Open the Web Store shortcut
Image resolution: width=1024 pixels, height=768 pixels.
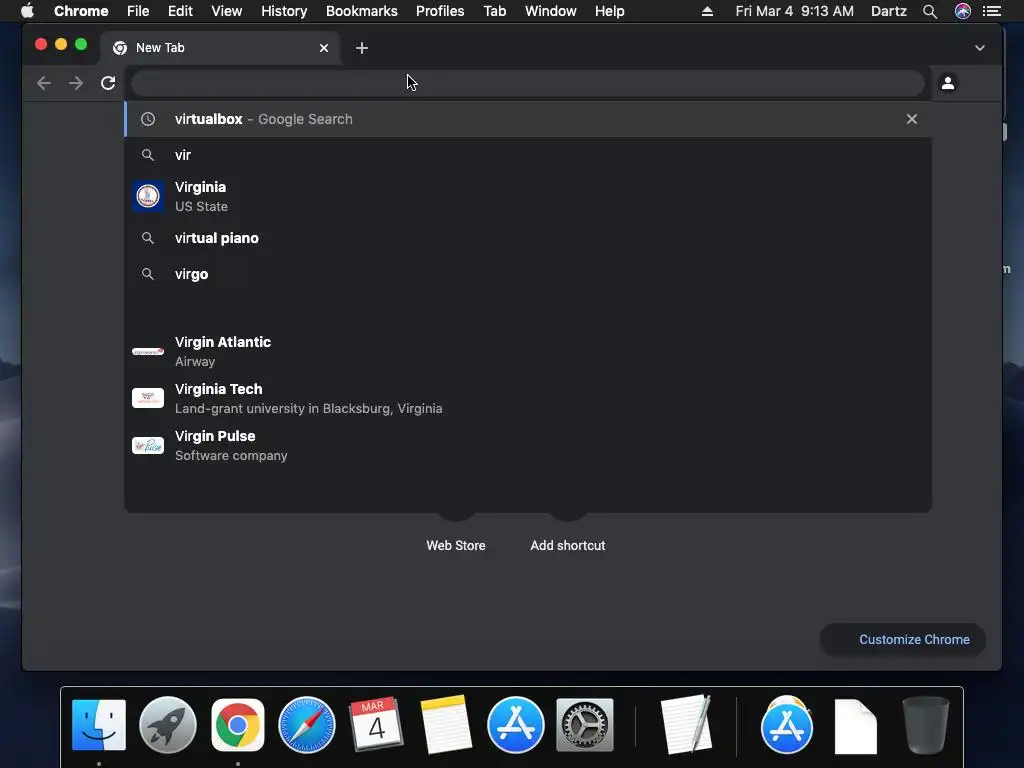(456, 545)
